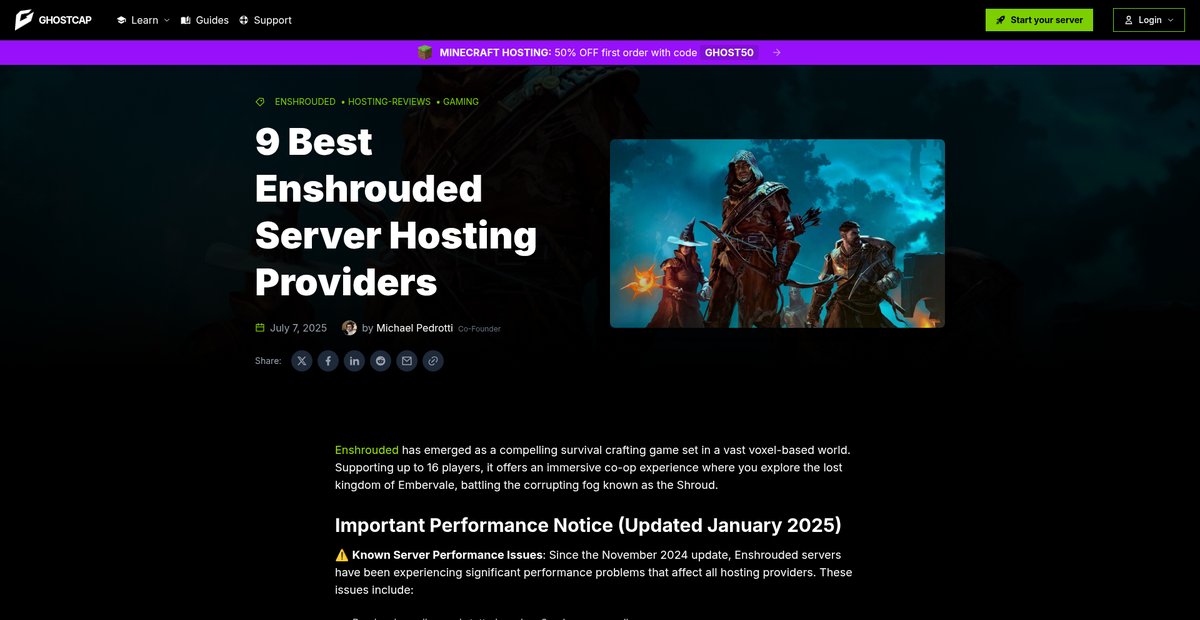Viewport: 1200px width, 620px height.
Task: Follow the green Enshrouded link in the intro
Action: pos(366,450)
